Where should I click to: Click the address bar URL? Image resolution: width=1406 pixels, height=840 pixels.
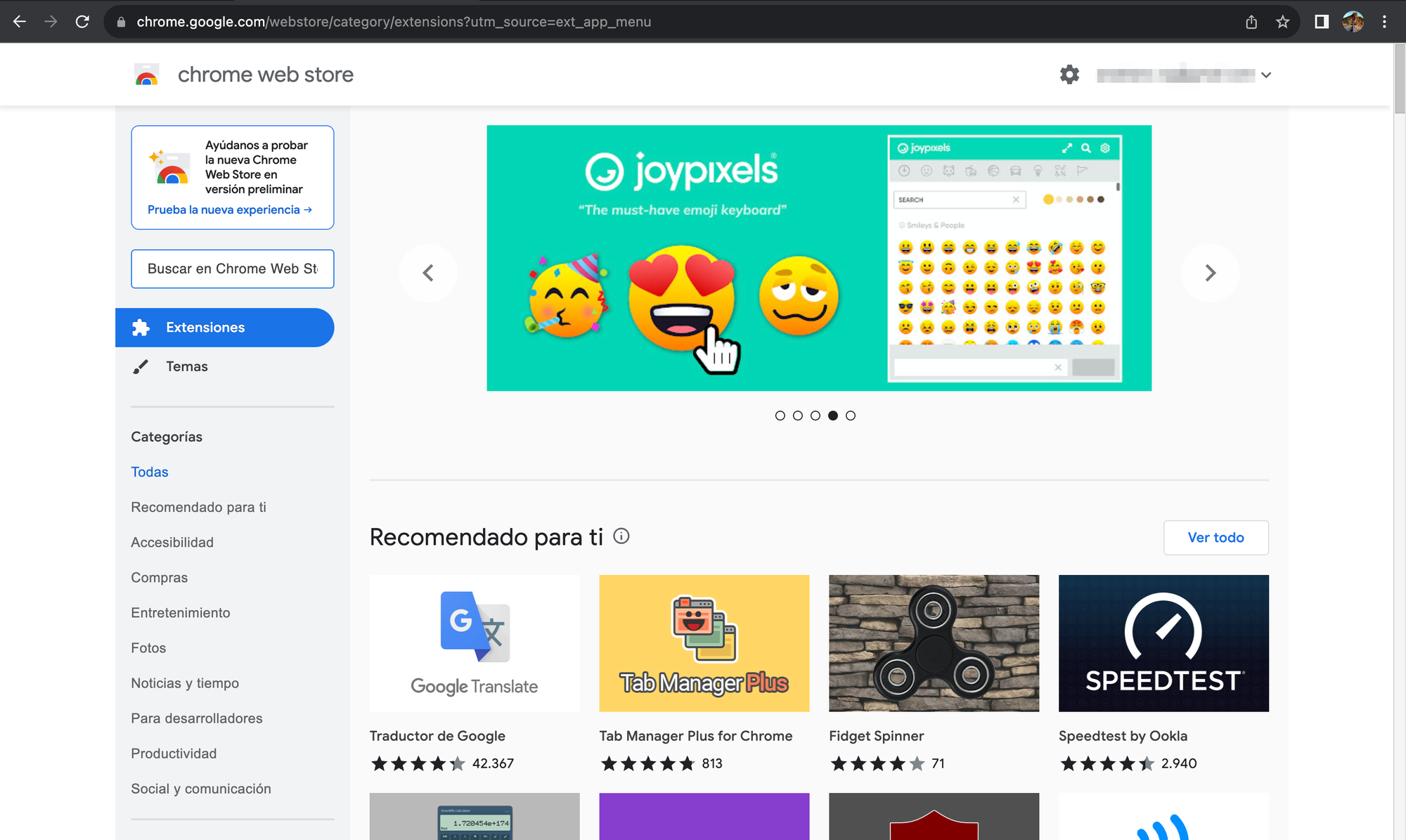pyautogui.click(x=394, y=22)
